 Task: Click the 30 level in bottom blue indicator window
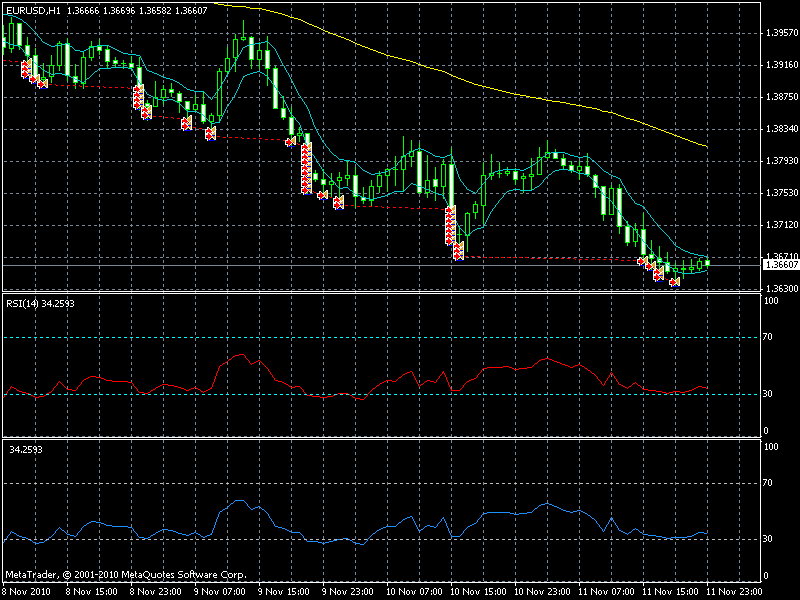pyautogui.click(x=768, y=539)
